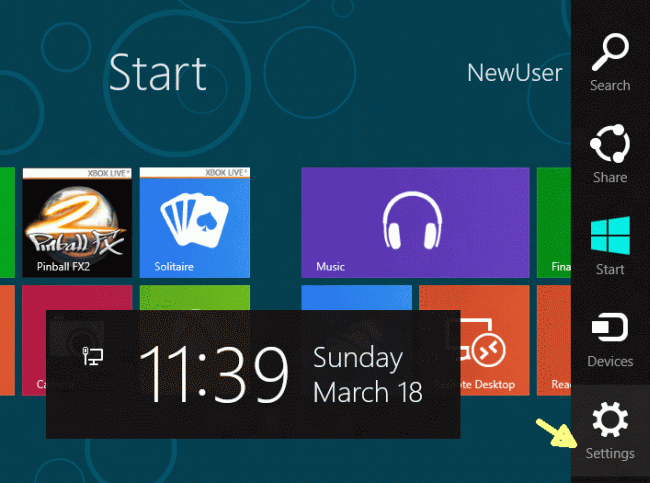This screenshot has height=483, width=650.
Task: Open the Search charm
Action: pos(610,62)
